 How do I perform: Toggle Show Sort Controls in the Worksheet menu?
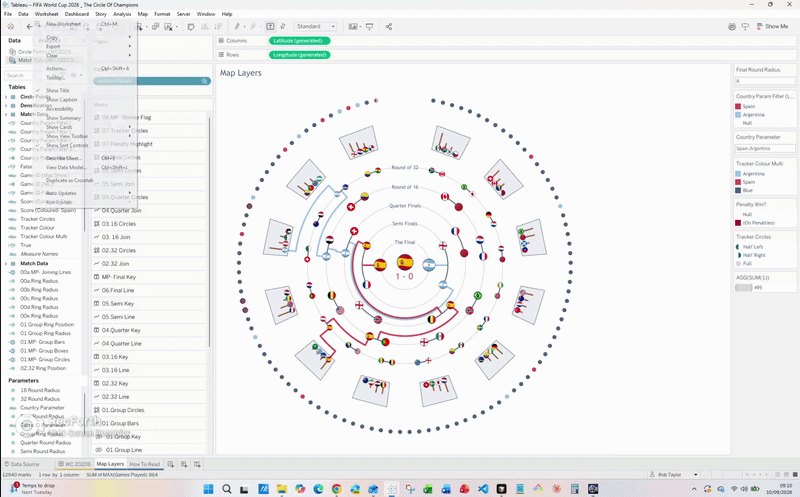[x=67, y=145]
